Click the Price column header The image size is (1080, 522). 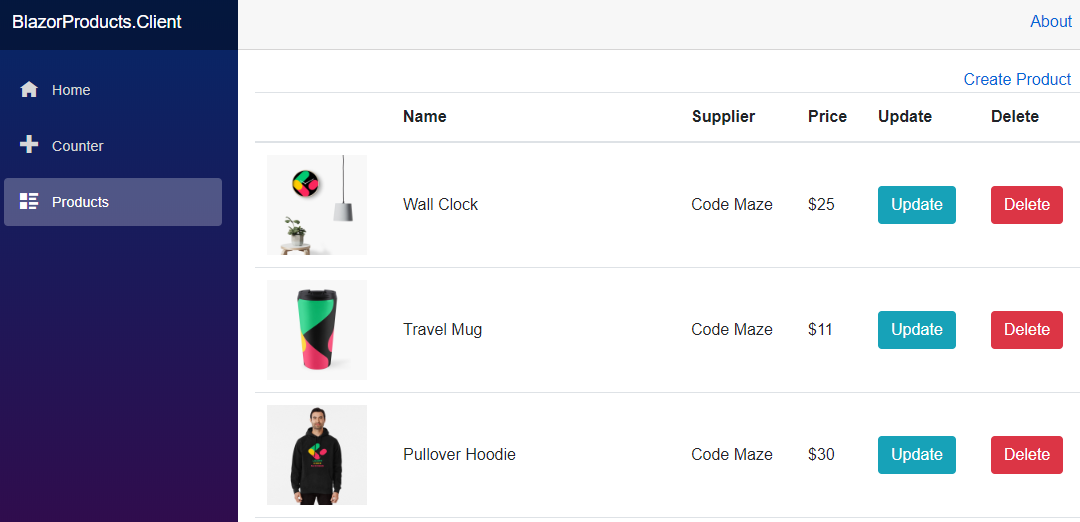click(x=827, y=117)
